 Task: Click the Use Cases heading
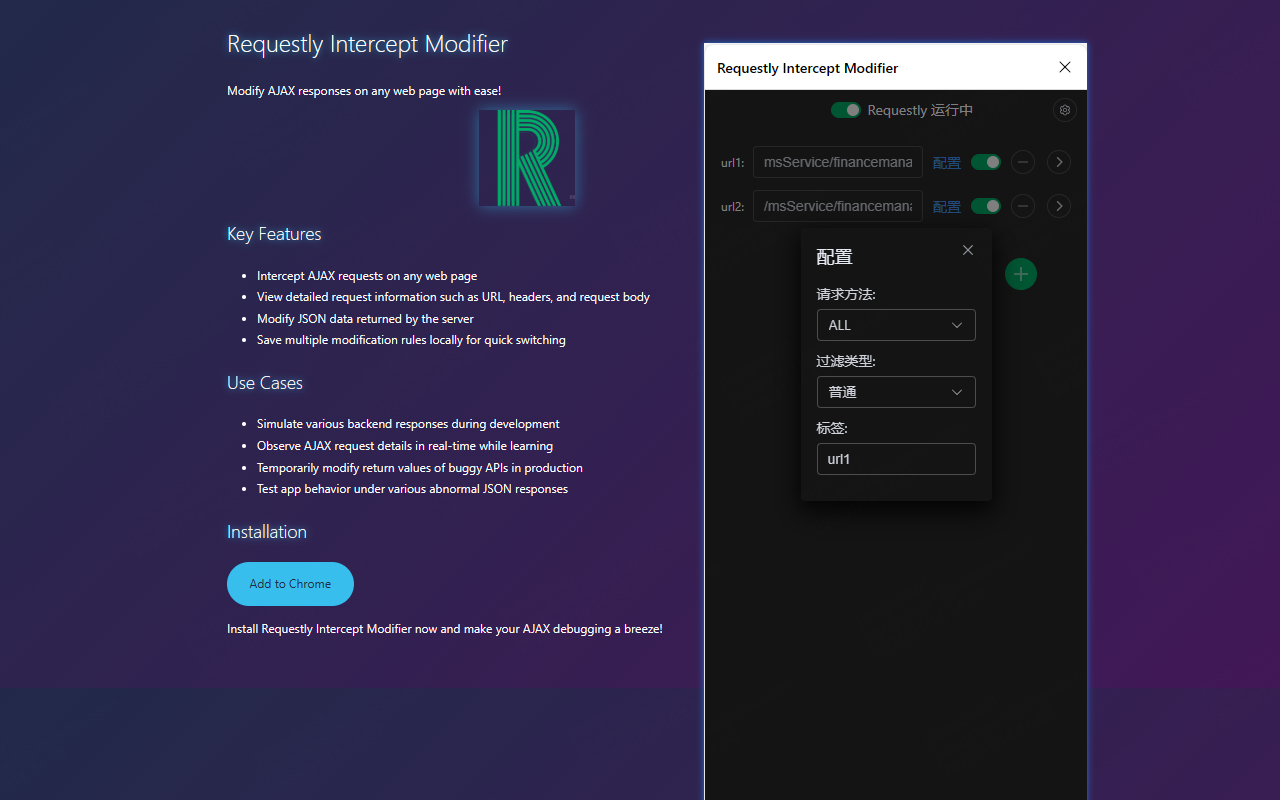(x=265, y=383)
